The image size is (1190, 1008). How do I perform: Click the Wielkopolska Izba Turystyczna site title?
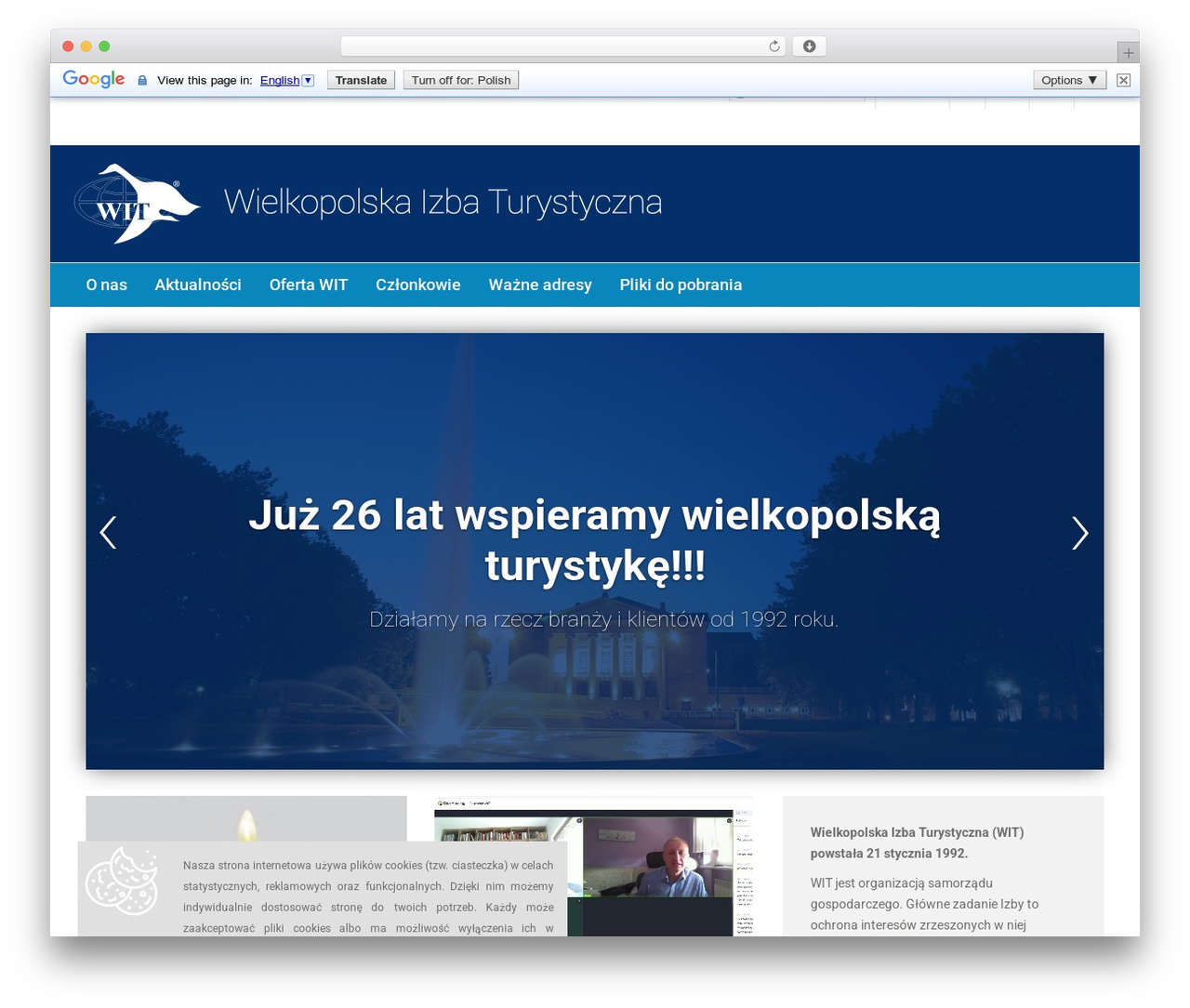(x=443, y=202)
